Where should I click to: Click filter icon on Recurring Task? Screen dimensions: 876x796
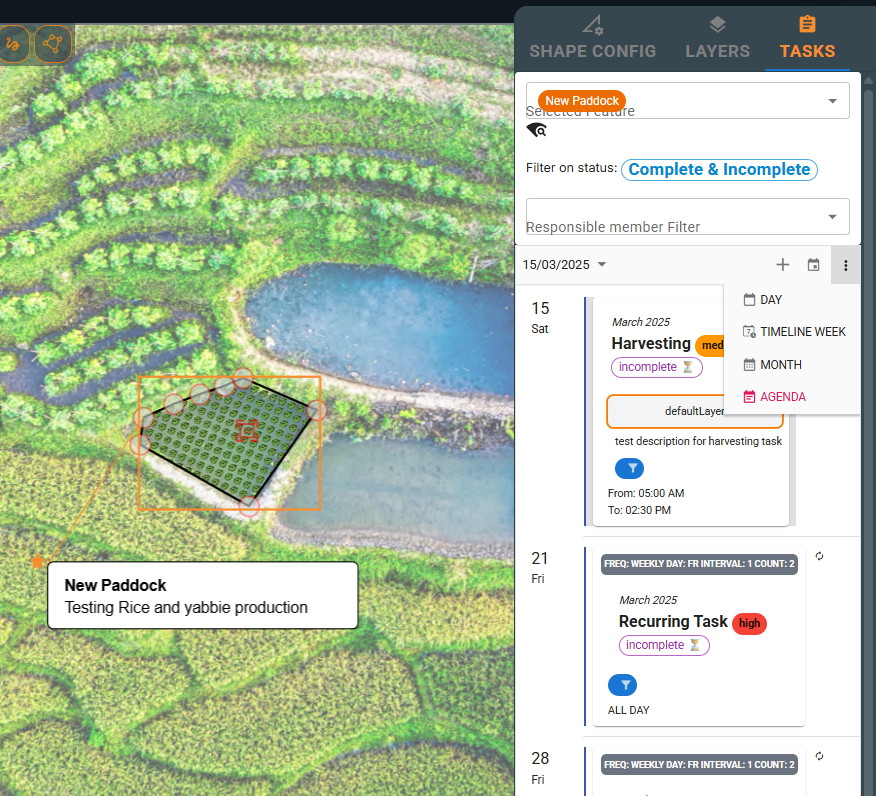point(622,685)
